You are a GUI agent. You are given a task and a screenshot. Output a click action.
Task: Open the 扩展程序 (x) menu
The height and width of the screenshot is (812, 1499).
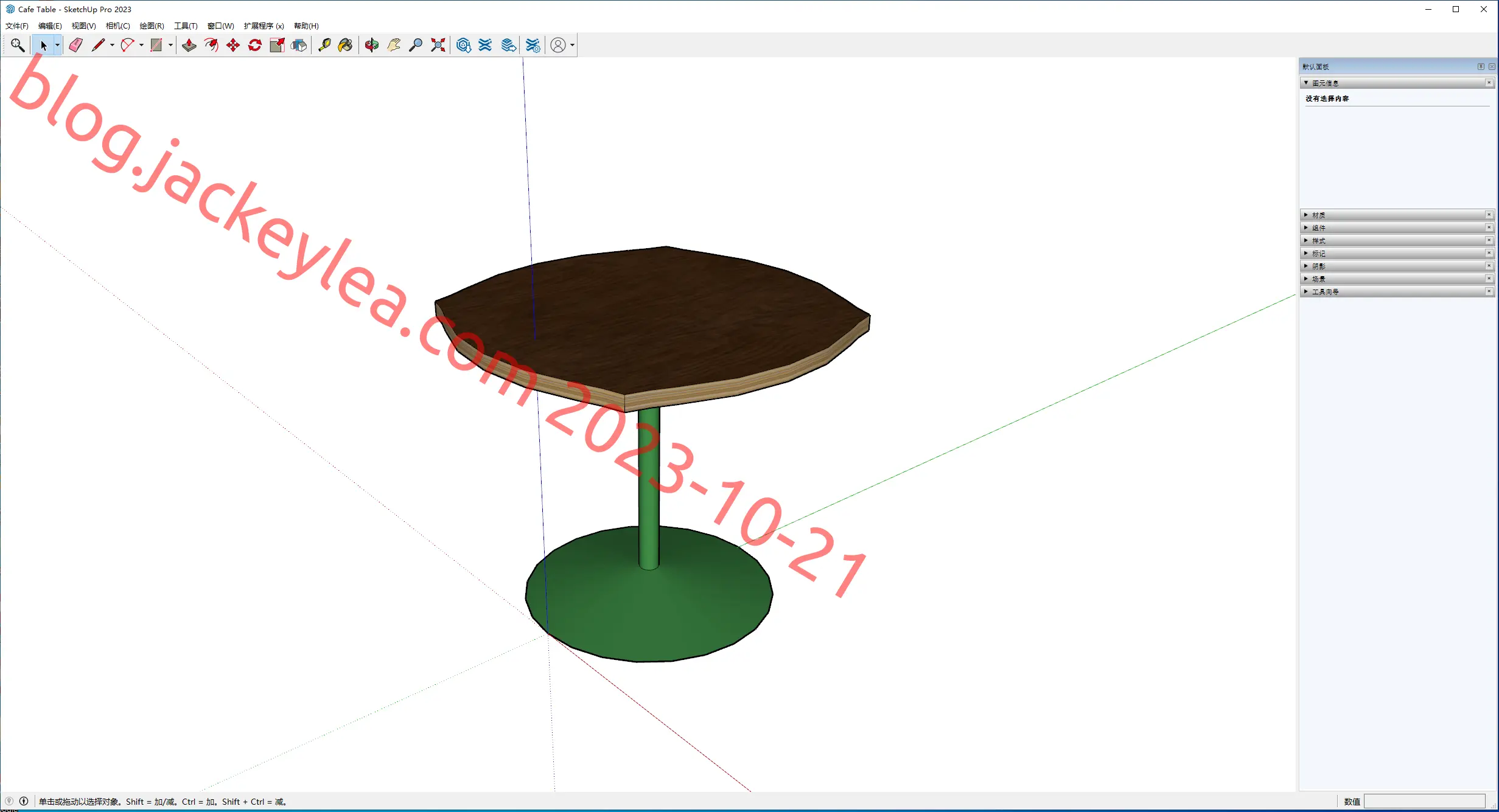tap(264, 26)
